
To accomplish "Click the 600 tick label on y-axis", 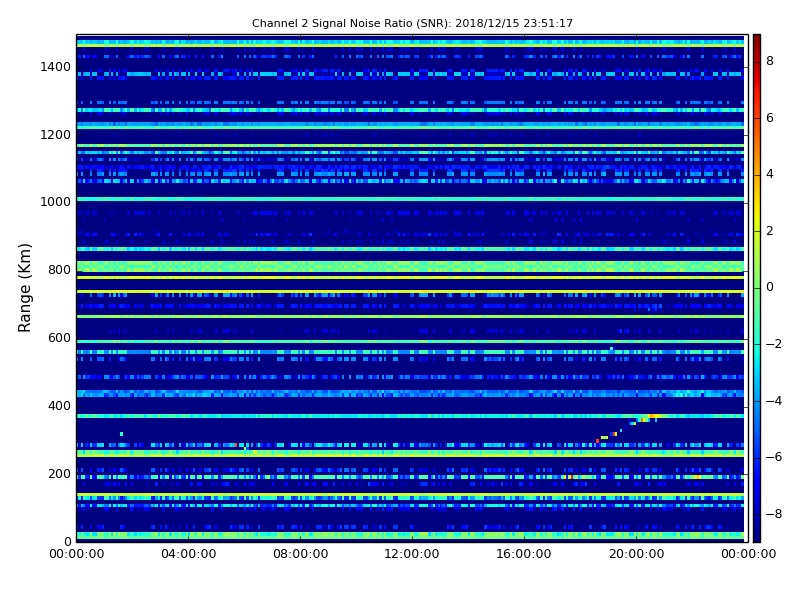I will [59, 338].
